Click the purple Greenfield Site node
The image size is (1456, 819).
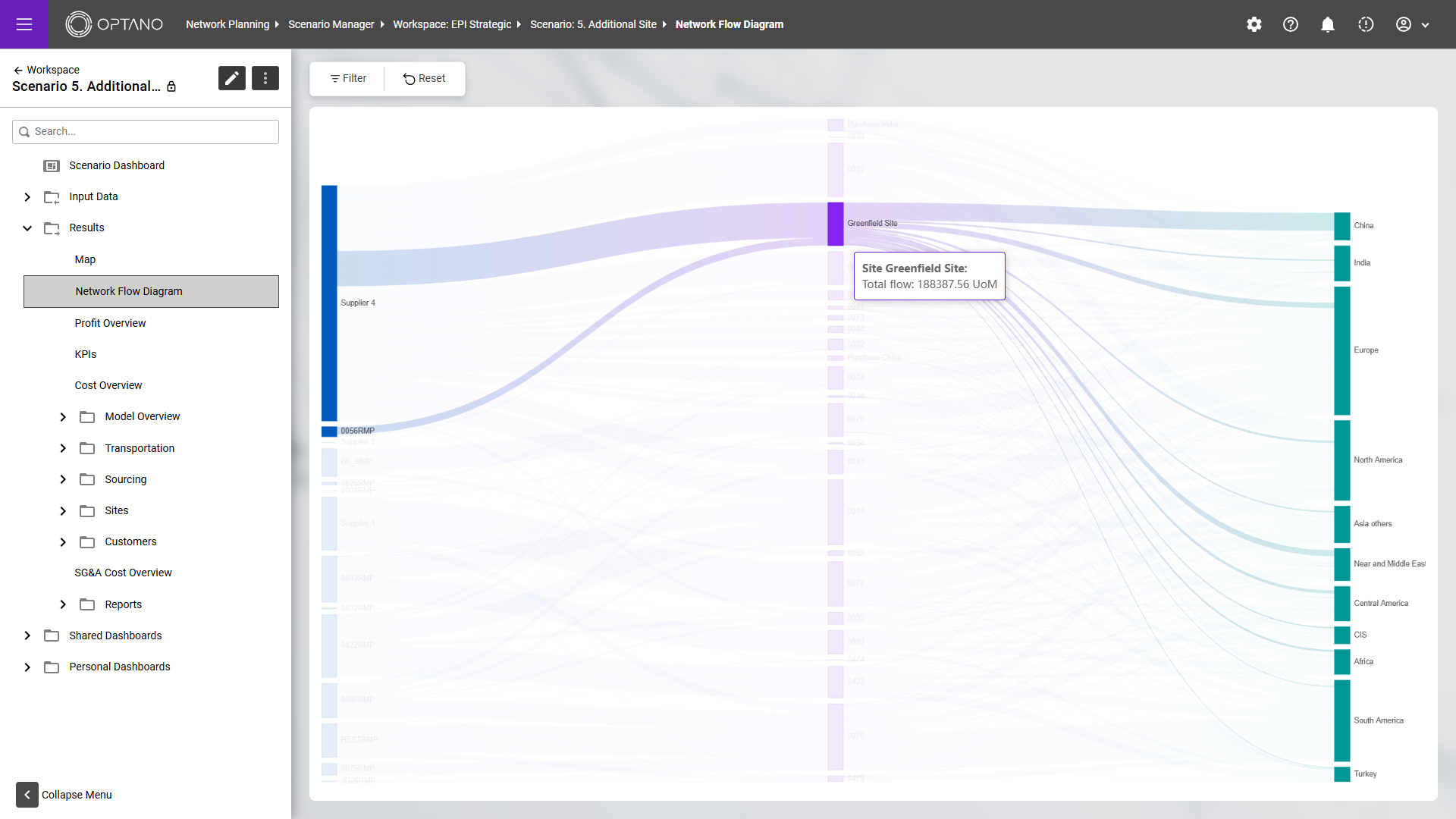click(x=835, y=224)
